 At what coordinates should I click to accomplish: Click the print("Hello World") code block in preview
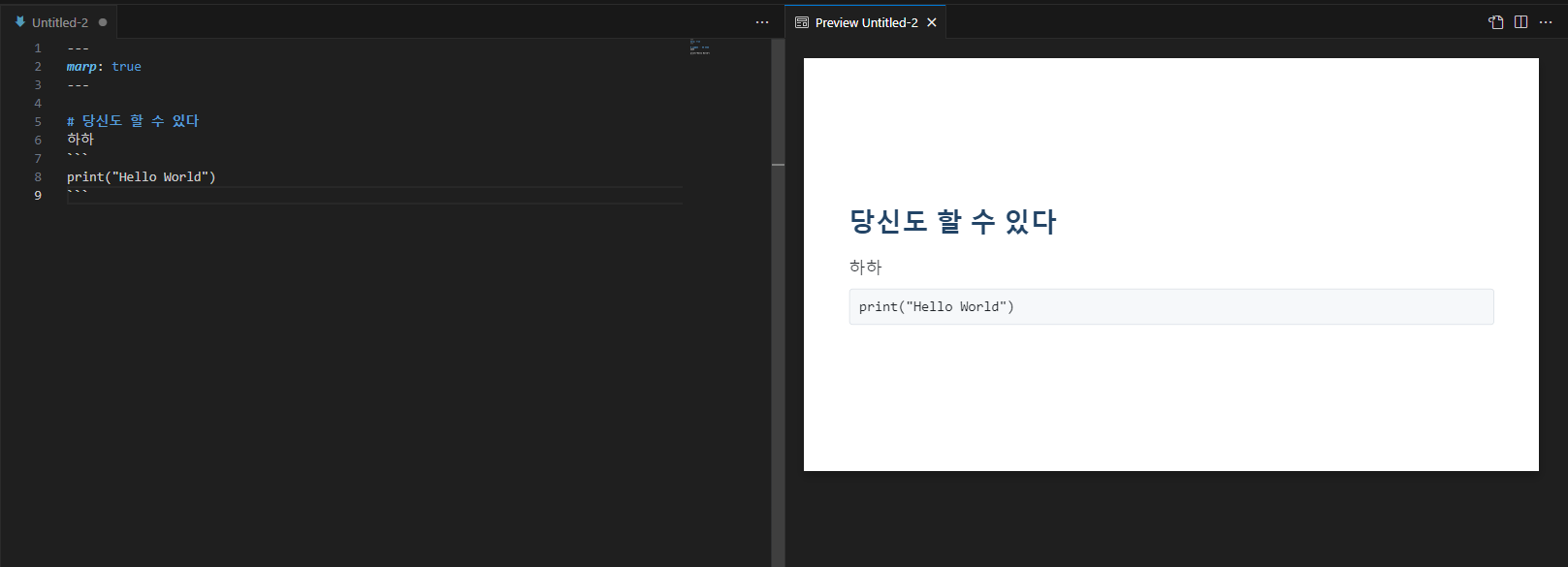(x=1171, y=306)
